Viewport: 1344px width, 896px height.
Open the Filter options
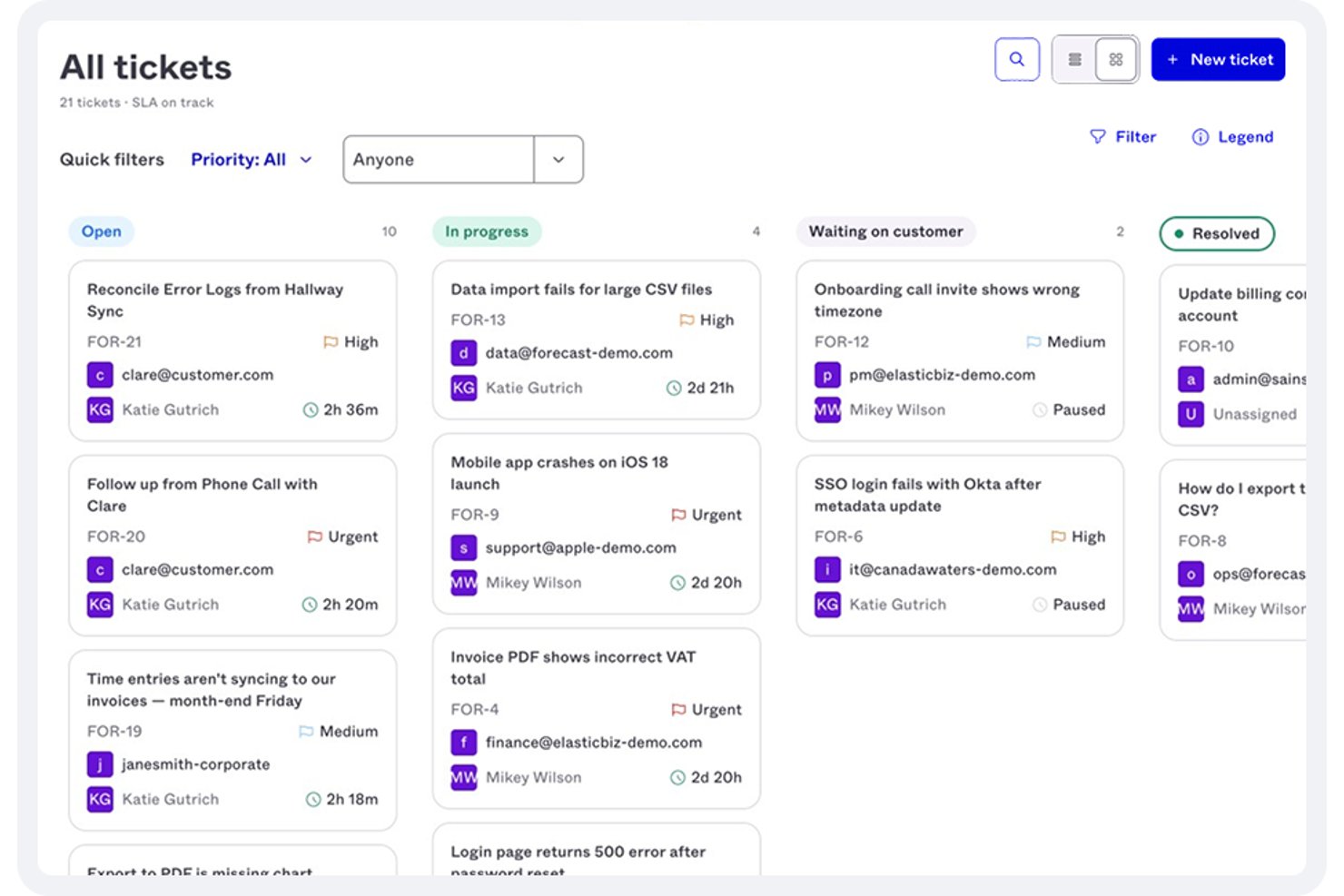[1123, 137]
